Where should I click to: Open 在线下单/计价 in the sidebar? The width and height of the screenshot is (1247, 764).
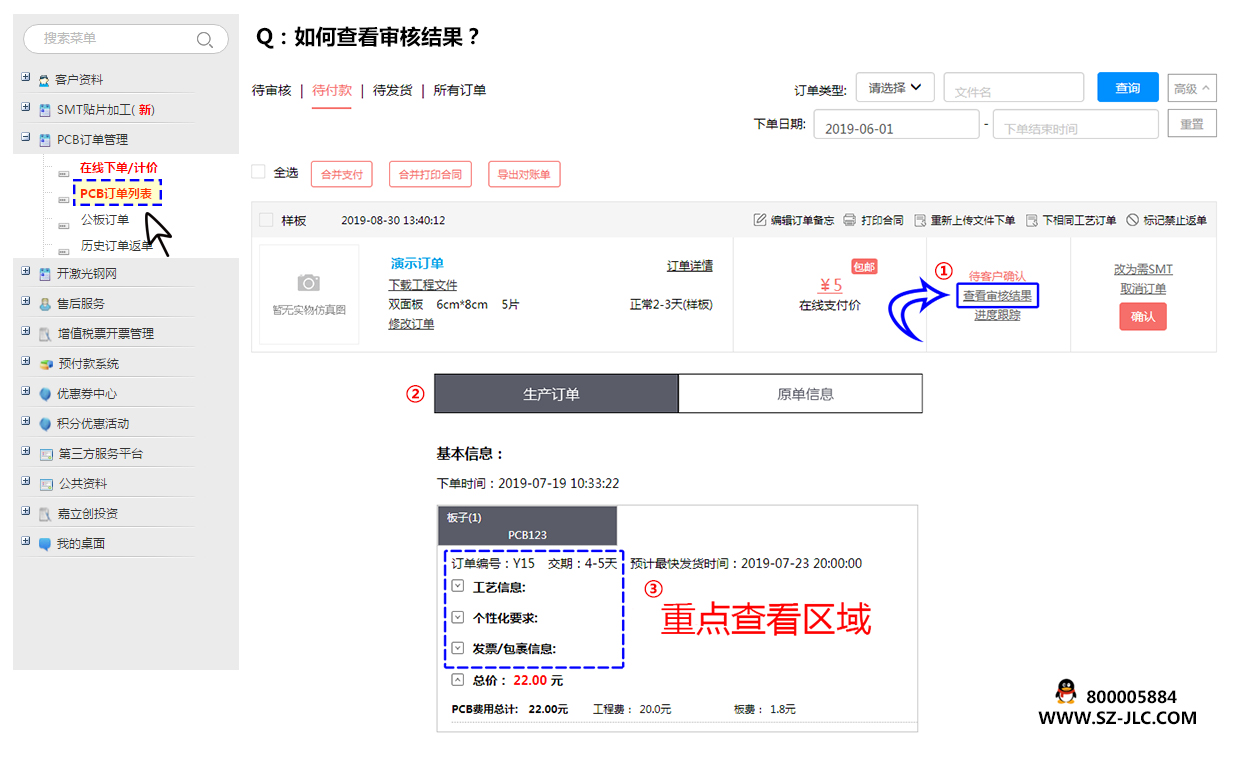(119, 168)
